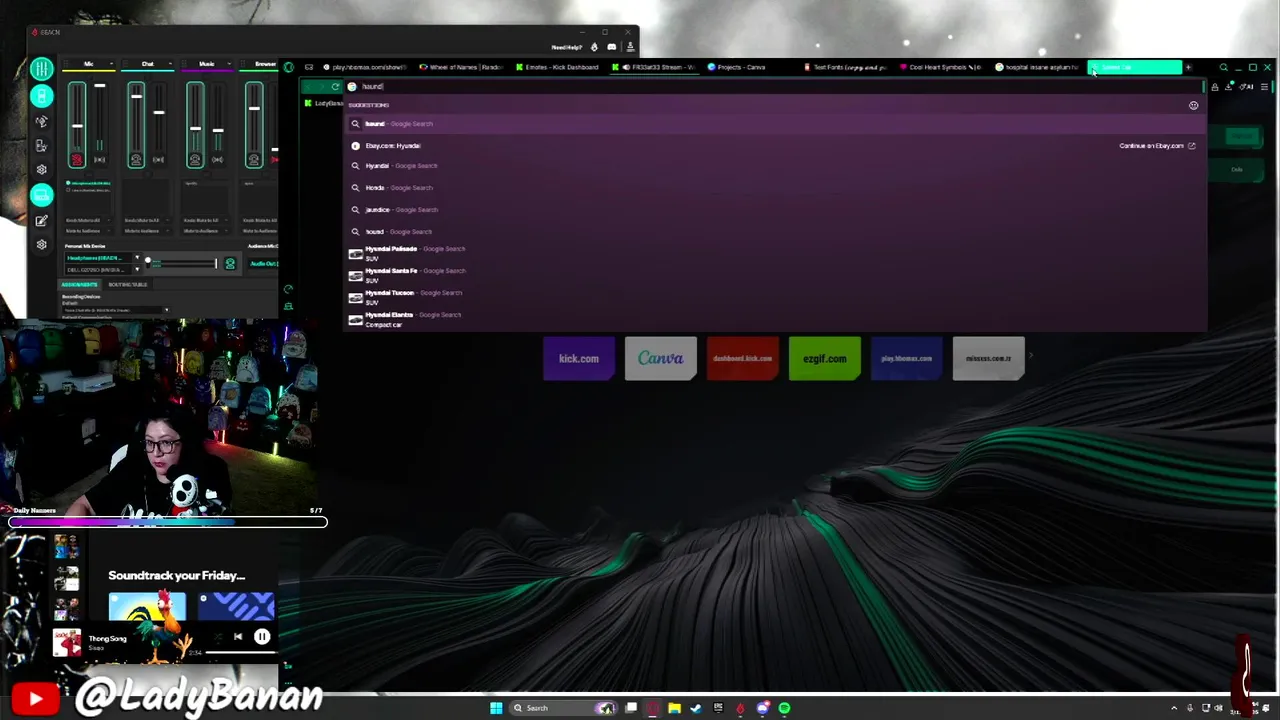The height and width of the screenshot is (720, 1280).
Task: Open the Discord icon in BEACN header
Action: 612,47
